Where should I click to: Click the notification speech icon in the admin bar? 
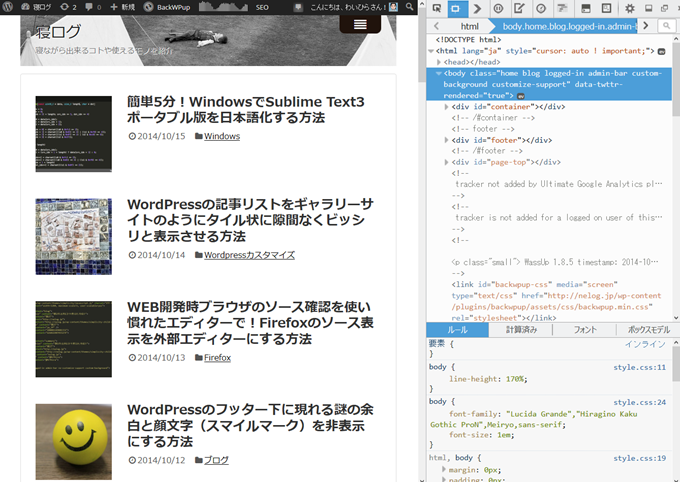pos(298,7)
